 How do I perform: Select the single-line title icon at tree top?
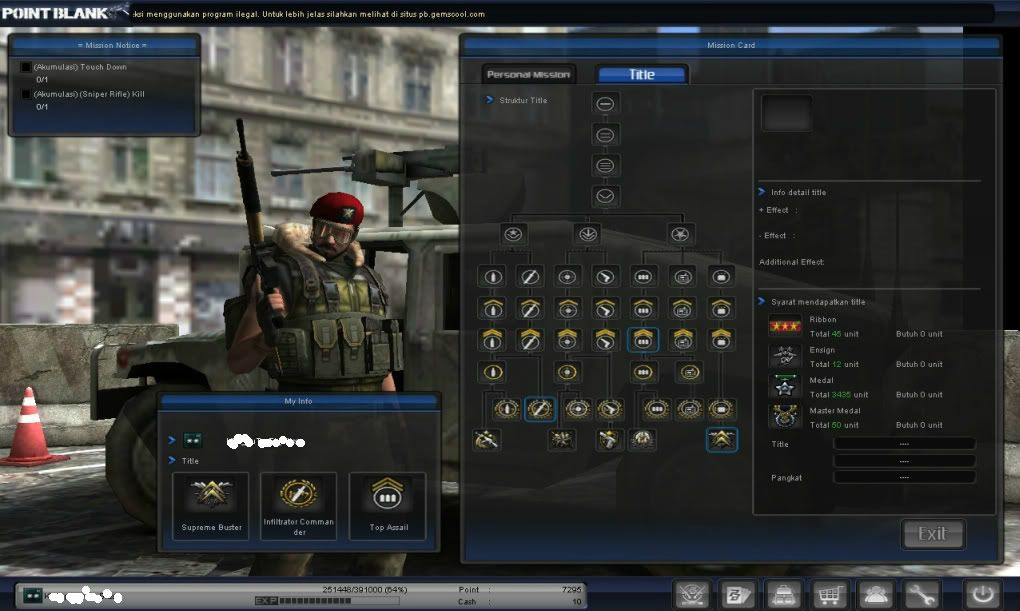click(x=605, y=103)
